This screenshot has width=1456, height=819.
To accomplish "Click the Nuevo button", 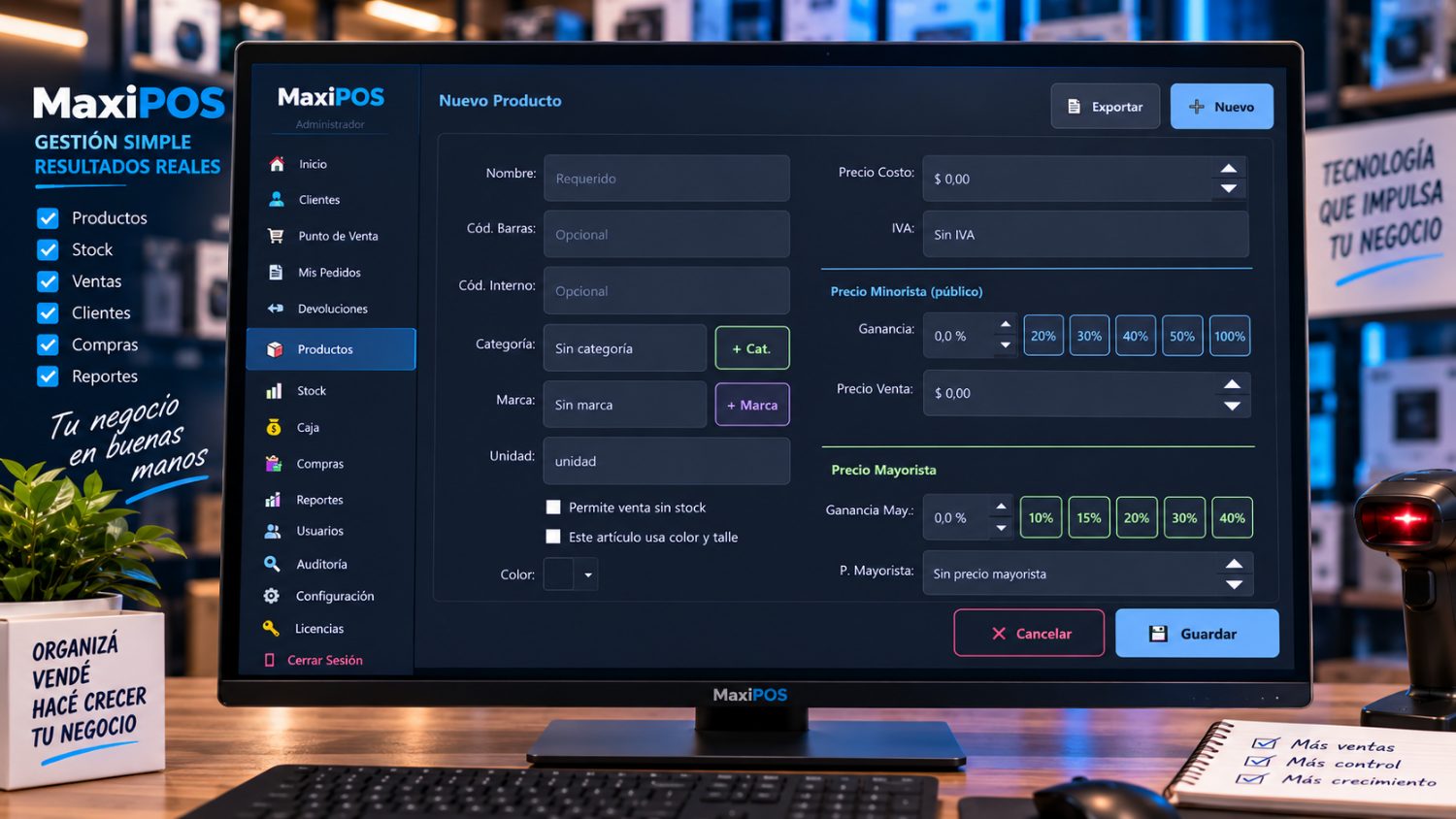I will (1222, 107).
